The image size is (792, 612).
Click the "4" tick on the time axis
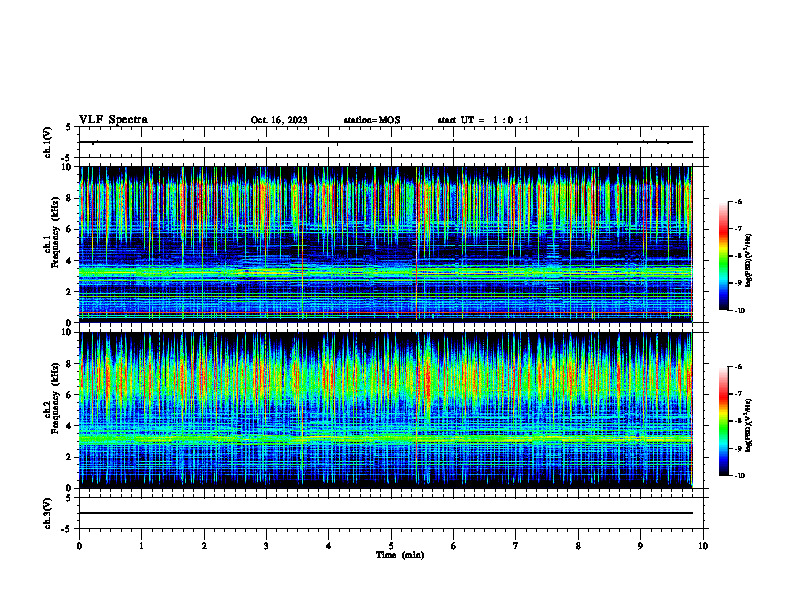pos(329,546)
